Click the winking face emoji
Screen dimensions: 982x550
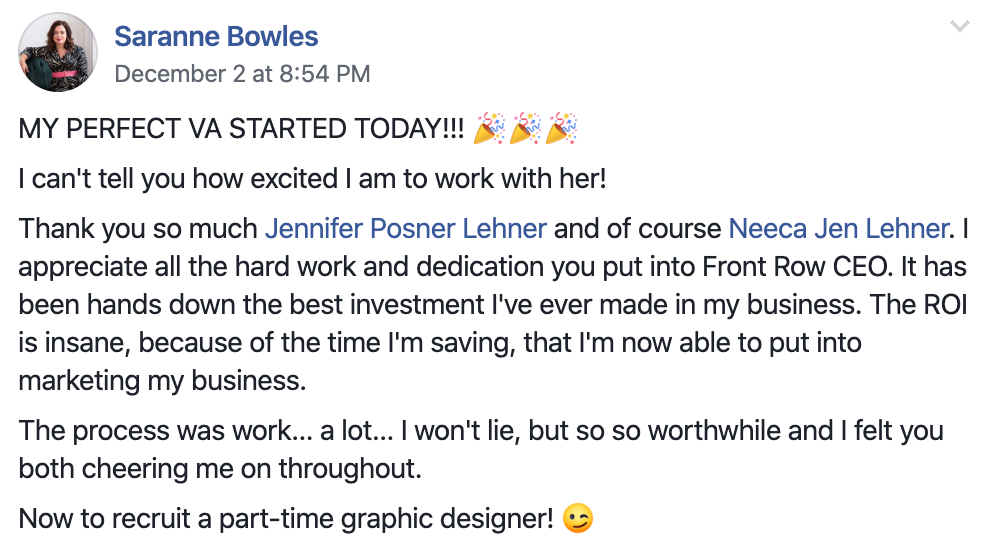577,519
